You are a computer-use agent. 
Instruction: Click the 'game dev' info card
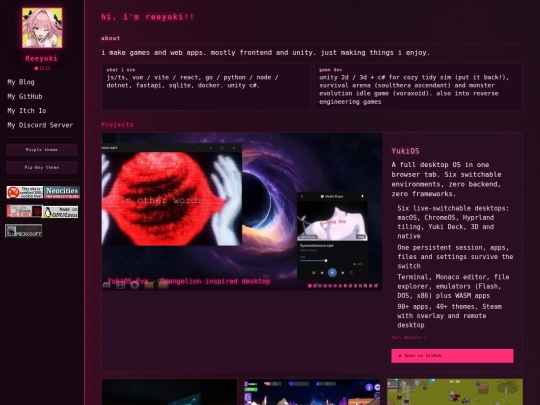418,87
